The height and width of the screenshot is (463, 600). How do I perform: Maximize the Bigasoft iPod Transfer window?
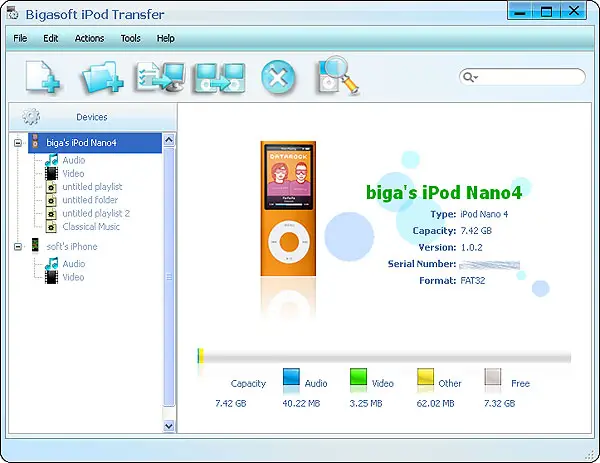pyautogui.click(x=546, y=11)
